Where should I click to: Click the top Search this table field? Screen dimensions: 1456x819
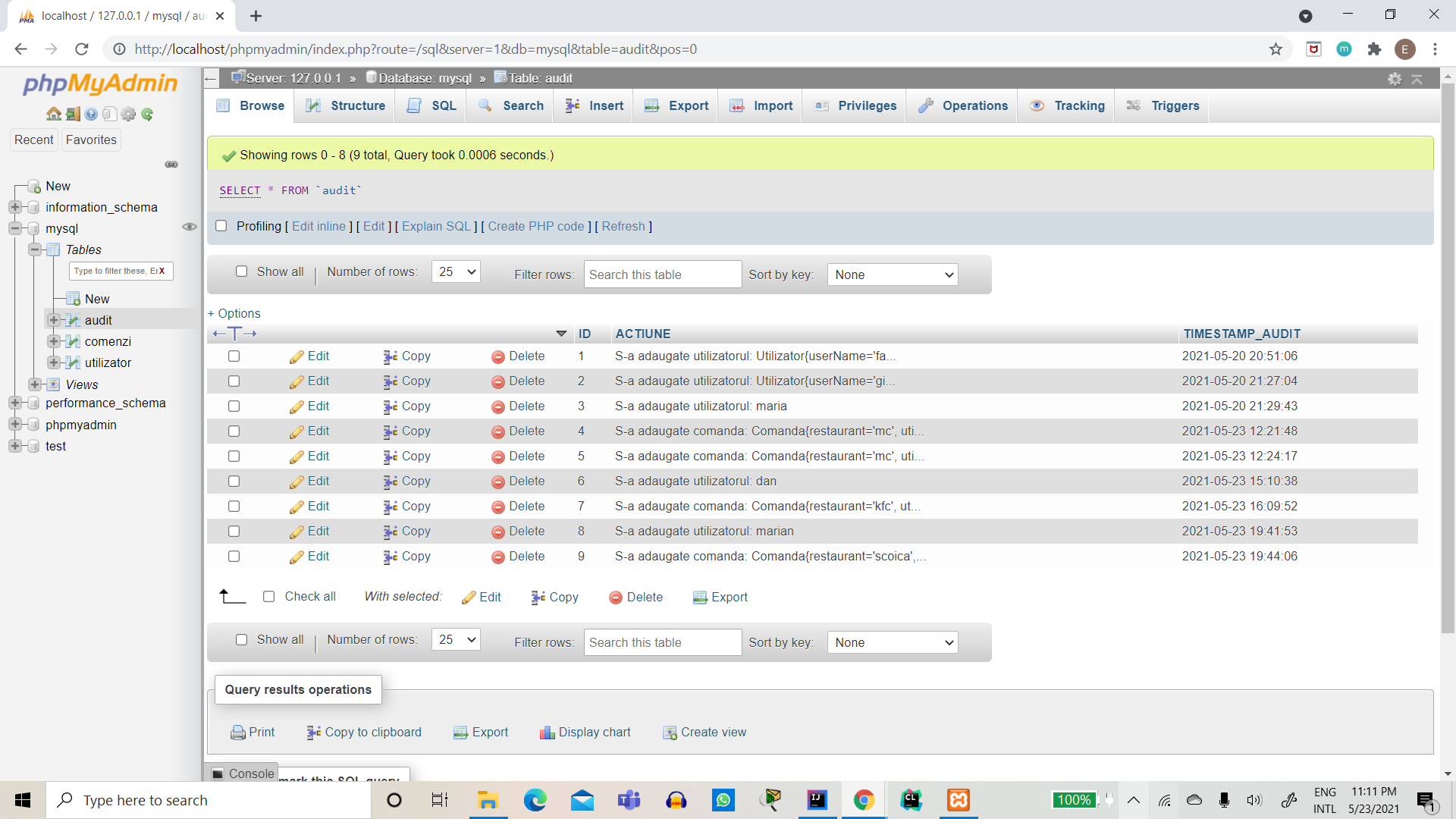click(662, 275)
